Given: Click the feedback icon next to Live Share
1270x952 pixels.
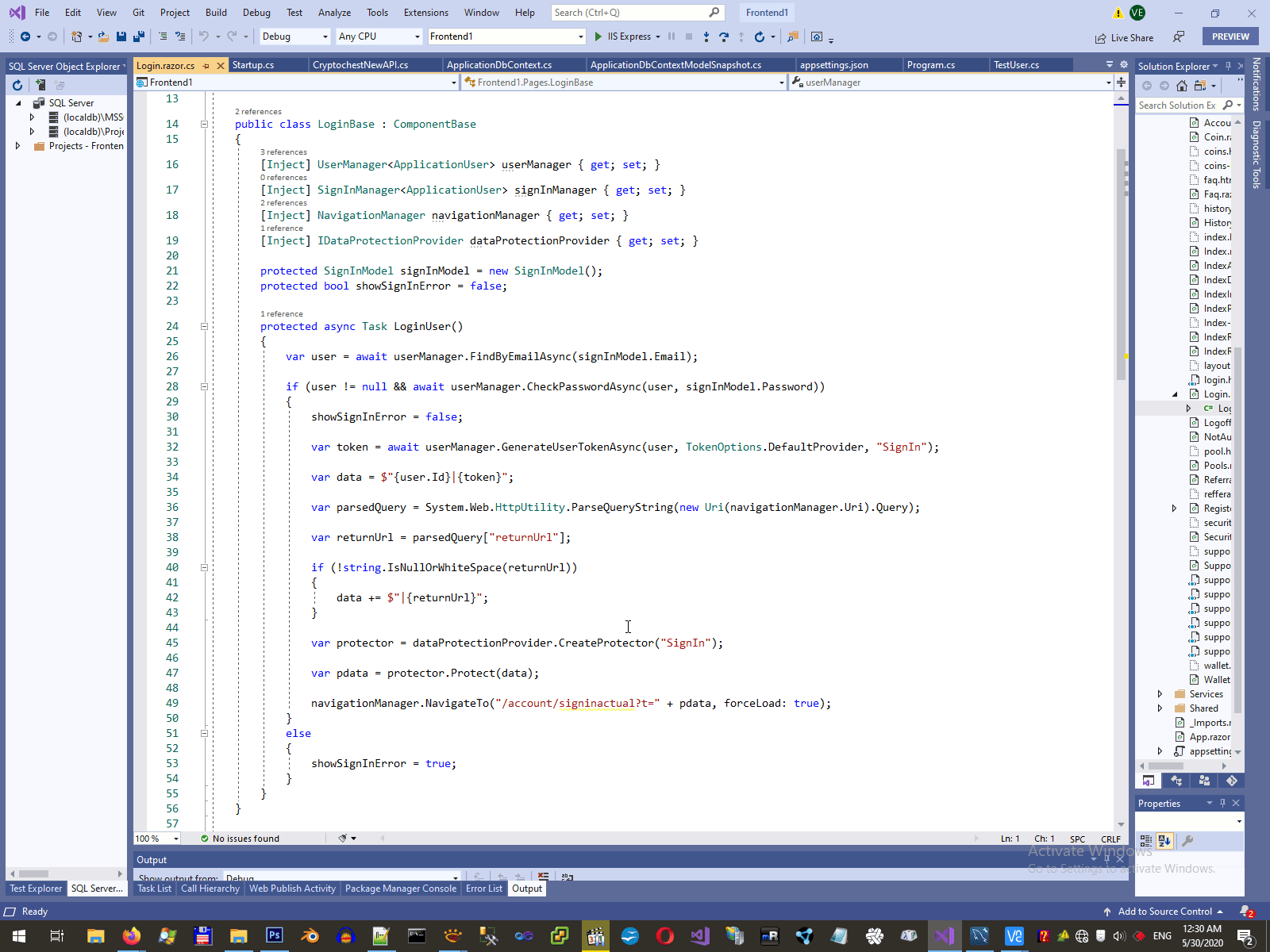Looking at the screenshot, I should [x=1179, y=37].
